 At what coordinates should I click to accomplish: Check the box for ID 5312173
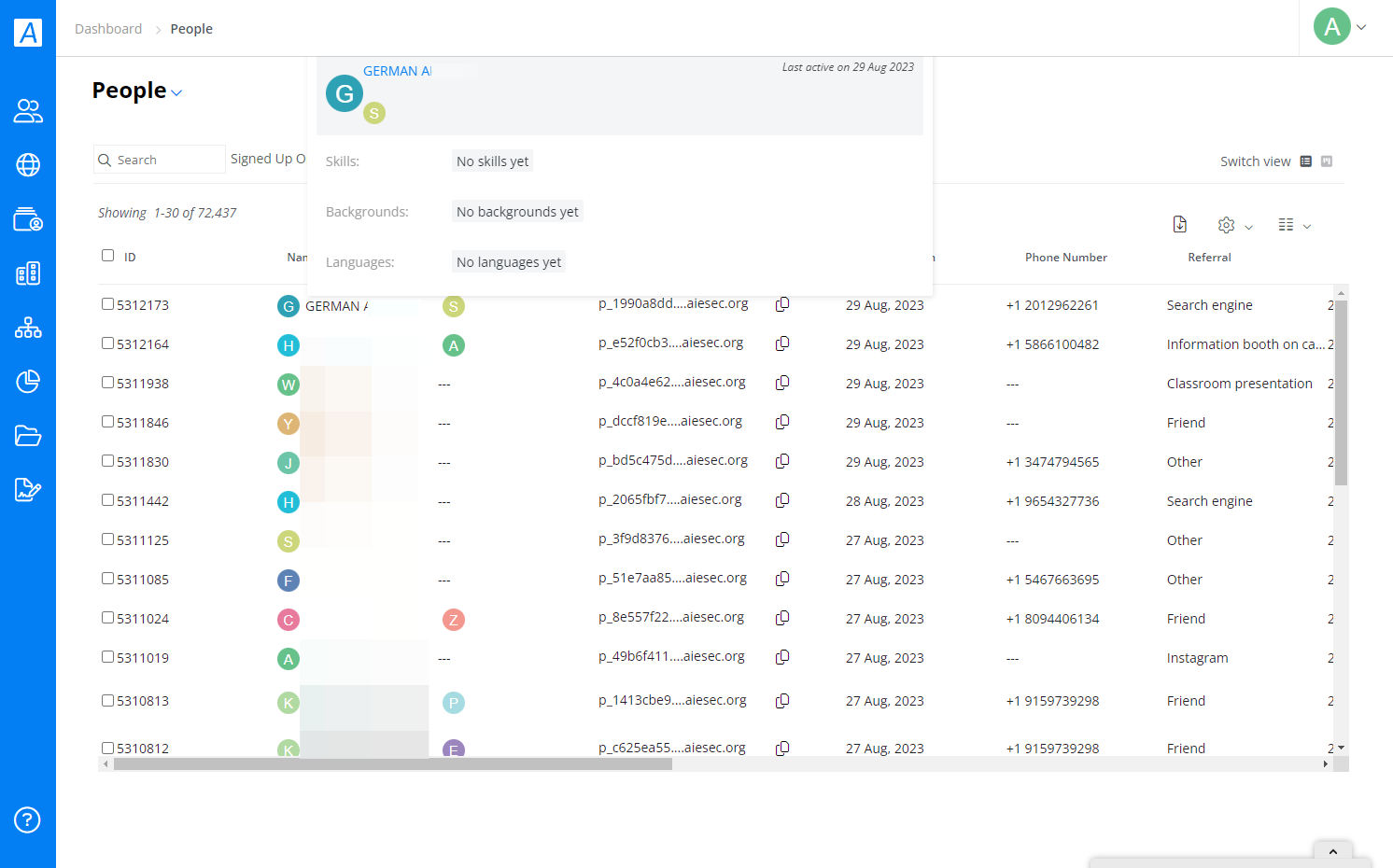coord(107,304)
